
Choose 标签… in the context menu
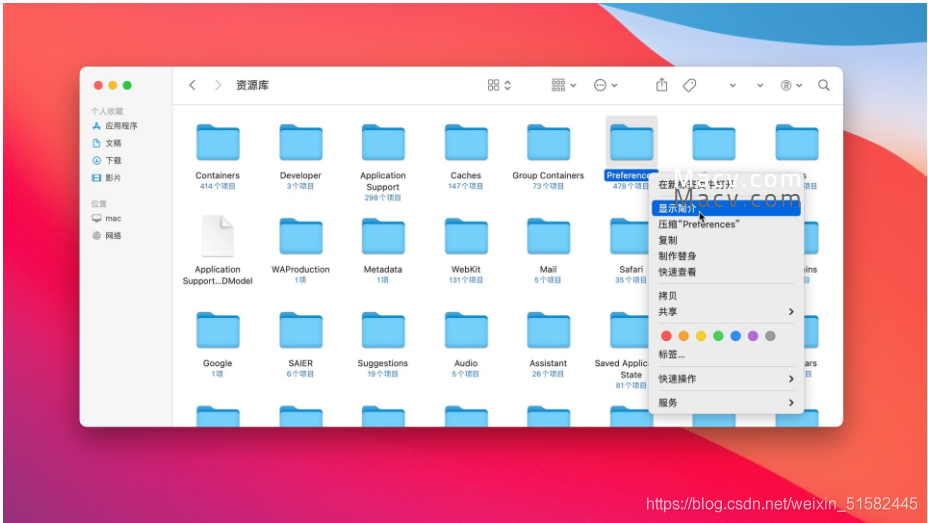point(726,354)
